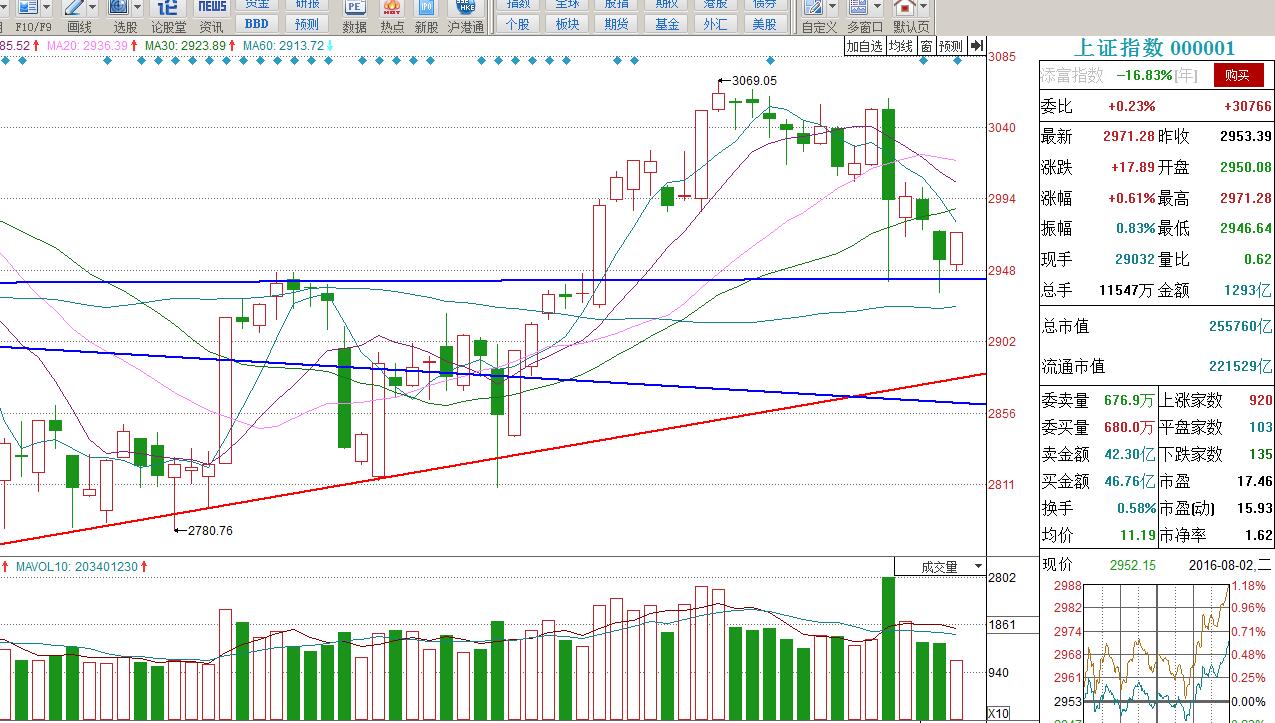Go to the 默认页 home page icon
This screenshot has width=1275, height=723.
click(904, 8)
